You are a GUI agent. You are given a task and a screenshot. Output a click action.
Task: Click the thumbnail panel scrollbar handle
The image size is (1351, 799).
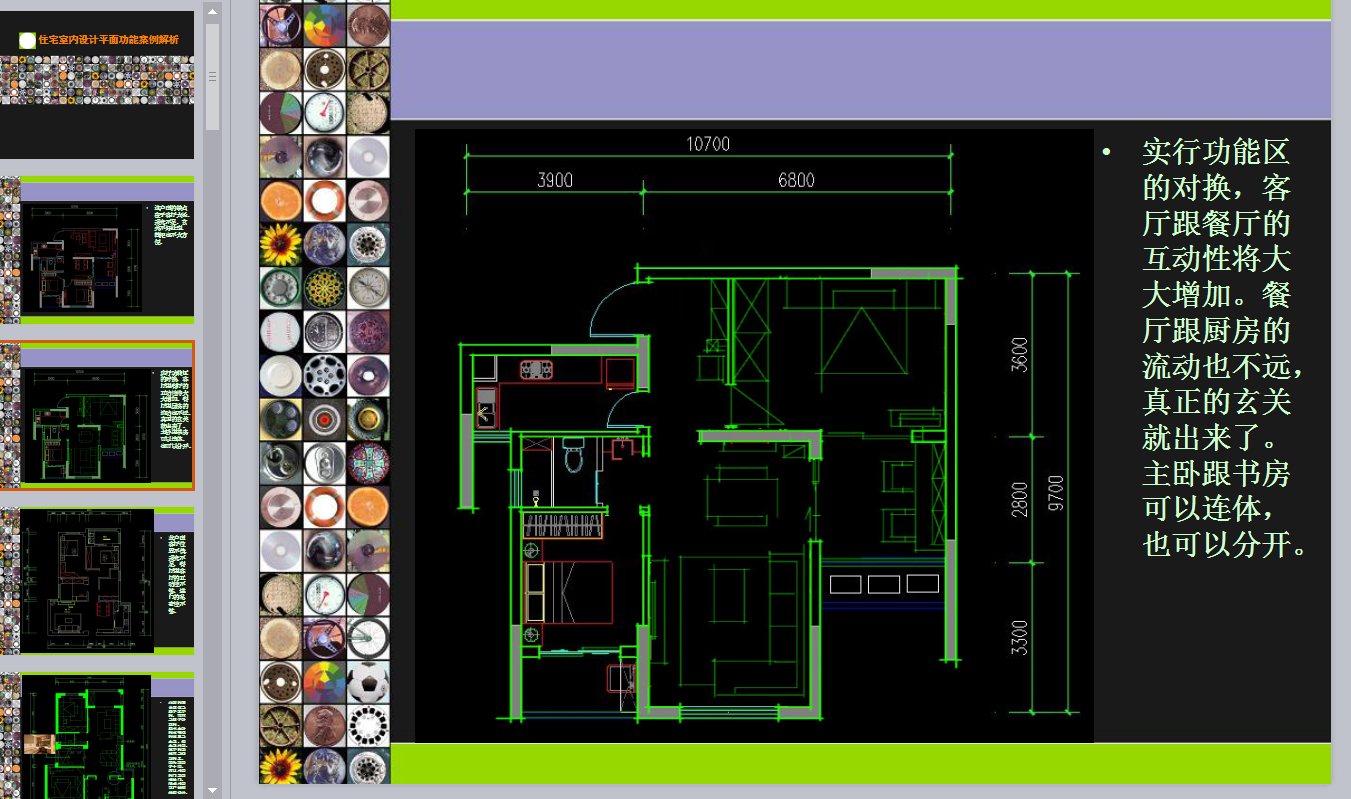coord(212,77)
